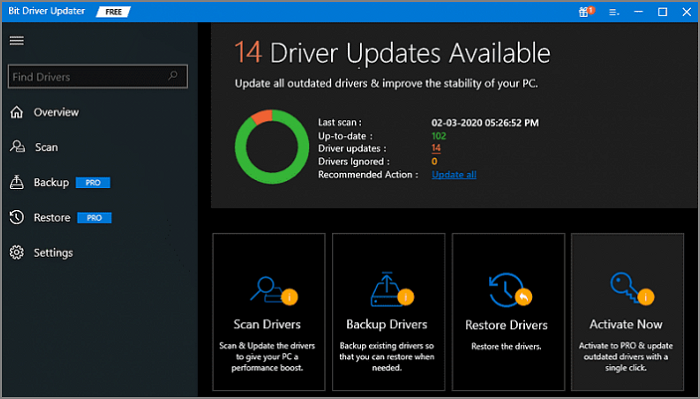Click the FREE badge in the title bar
The height and width of the screenshot is (399, 700).
pos(113,12)
